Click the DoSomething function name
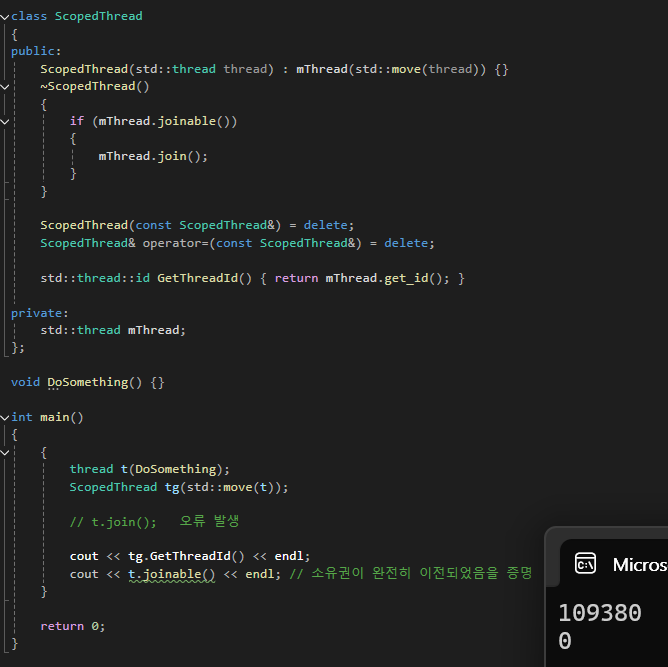Screen dimensions: 668x667 (x=88, y=382)
